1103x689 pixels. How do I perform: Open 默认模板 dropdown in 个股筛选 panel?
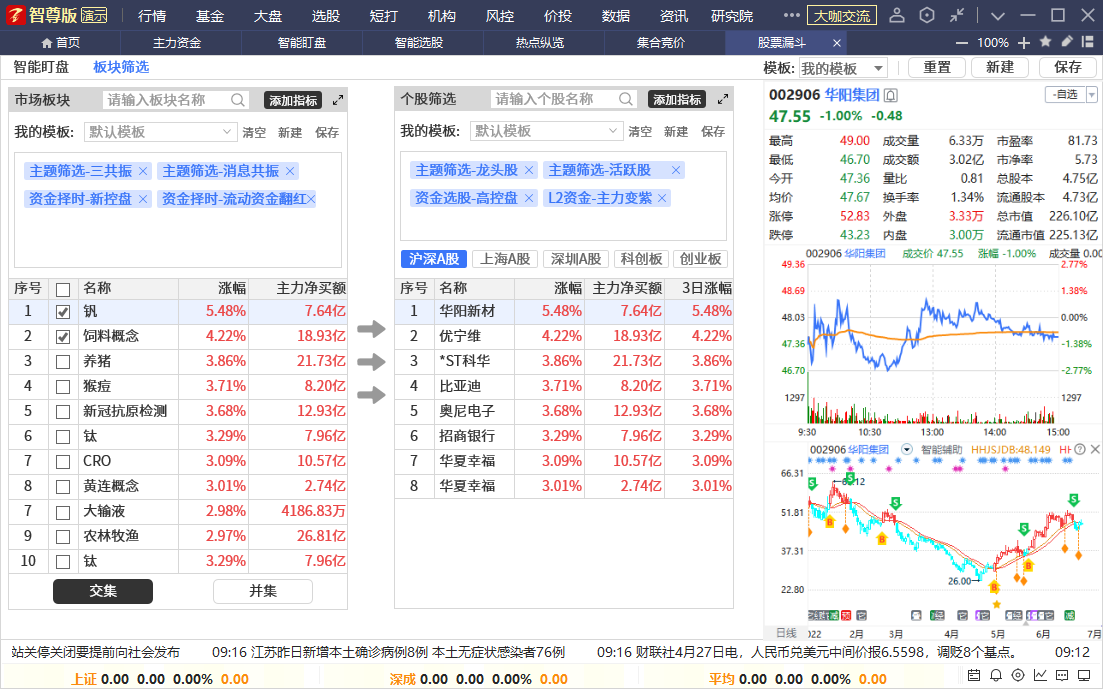[546, 131]
